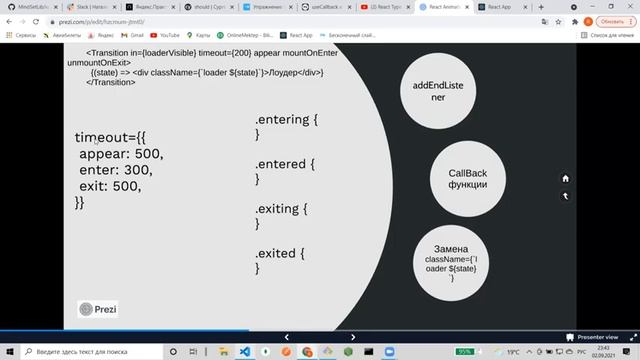The height and width of the screenshot is (360, 640).
Task: Open Cortana from the taskbar
Action: tap(173, 351)
